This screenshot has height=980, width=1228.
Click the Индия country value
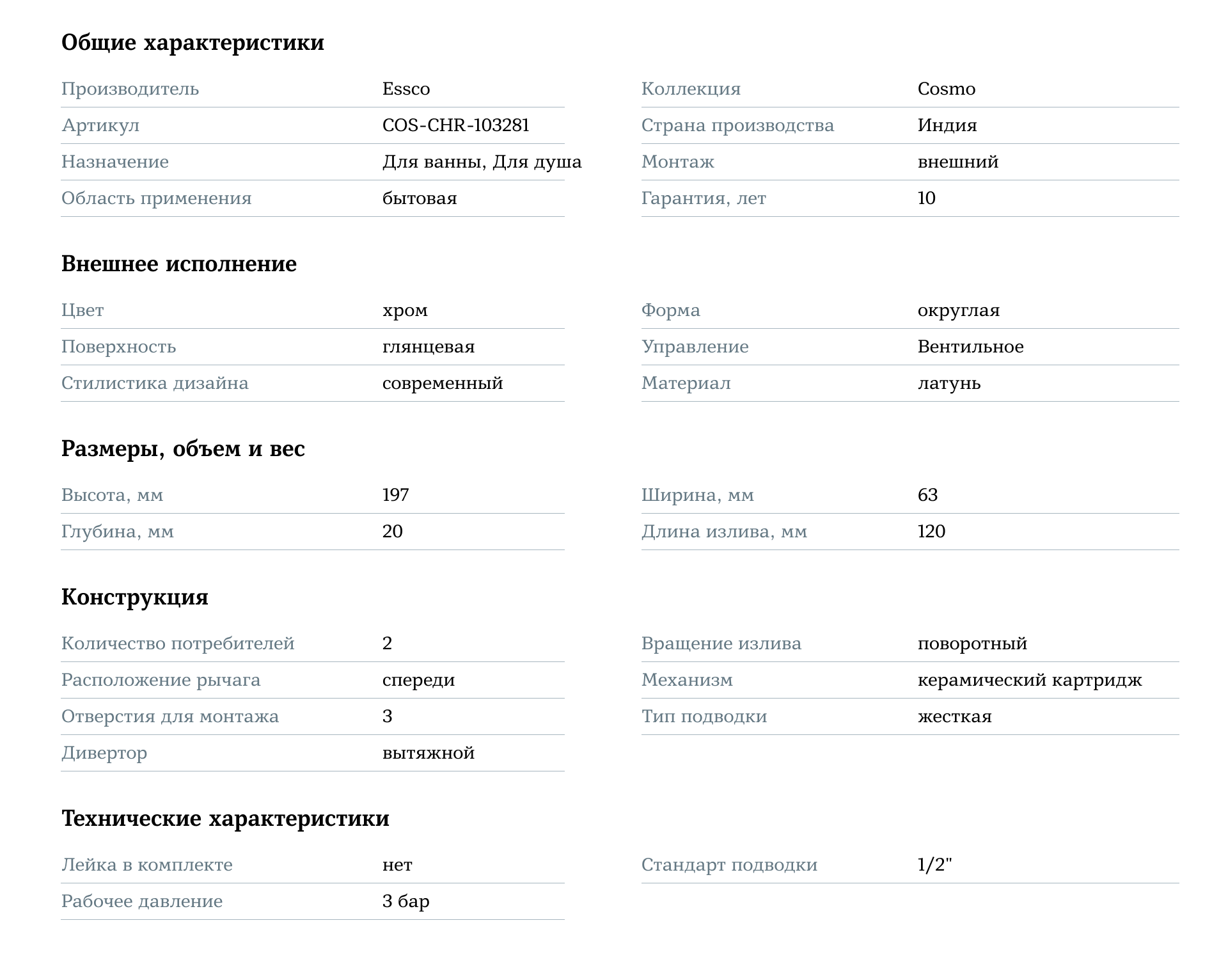coord(947,125)
